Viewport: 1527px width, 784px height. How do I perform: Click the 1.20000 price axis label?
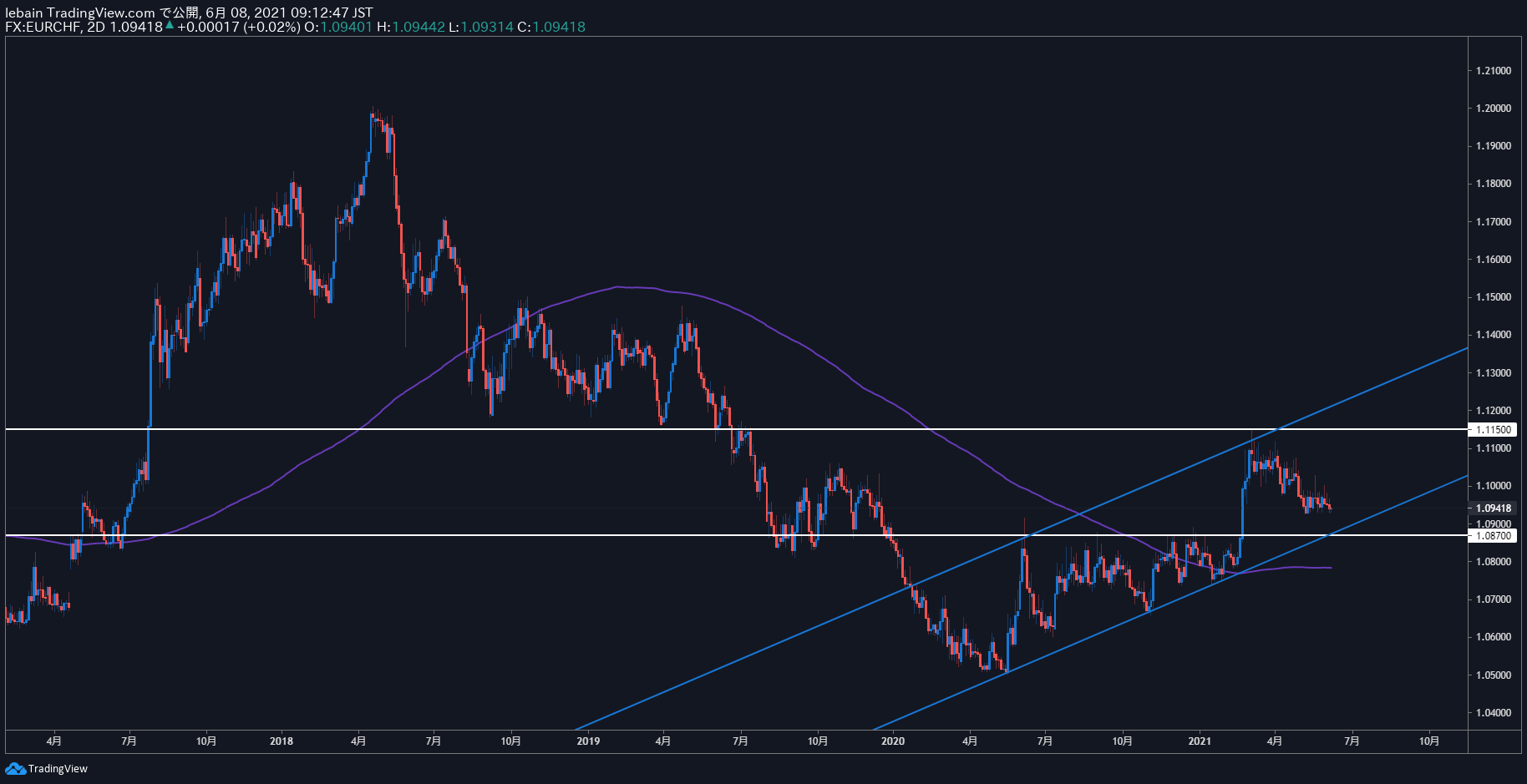1494,109
